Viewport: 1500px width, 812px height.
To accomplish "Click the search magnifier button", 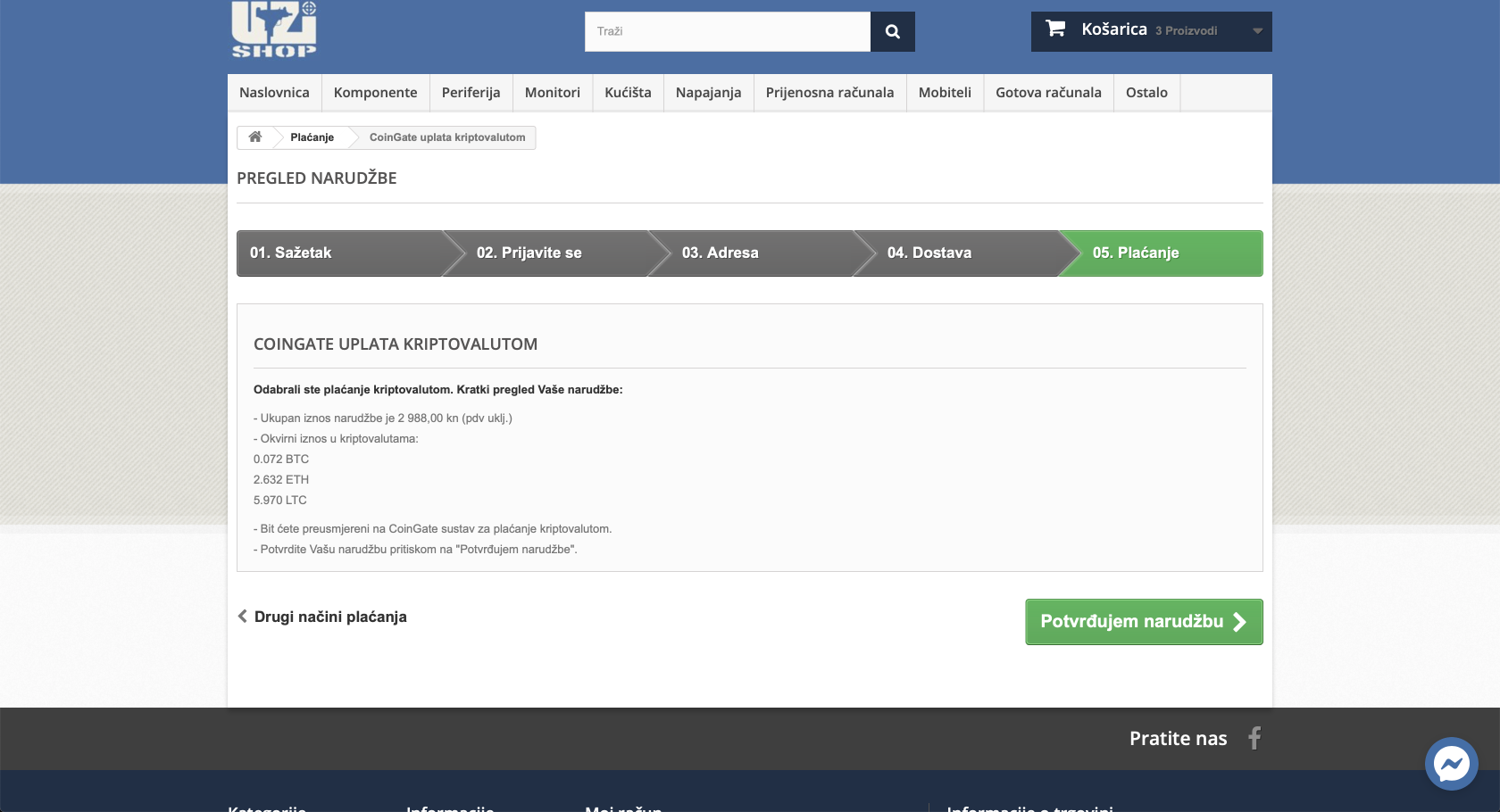I will pyautogui.click(x=893, y=31).
